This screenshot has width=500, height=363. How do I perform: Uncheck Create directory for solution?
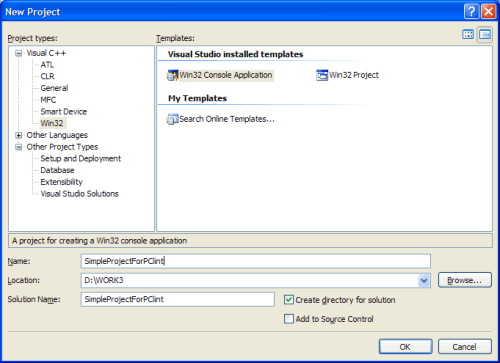point(289,300)
